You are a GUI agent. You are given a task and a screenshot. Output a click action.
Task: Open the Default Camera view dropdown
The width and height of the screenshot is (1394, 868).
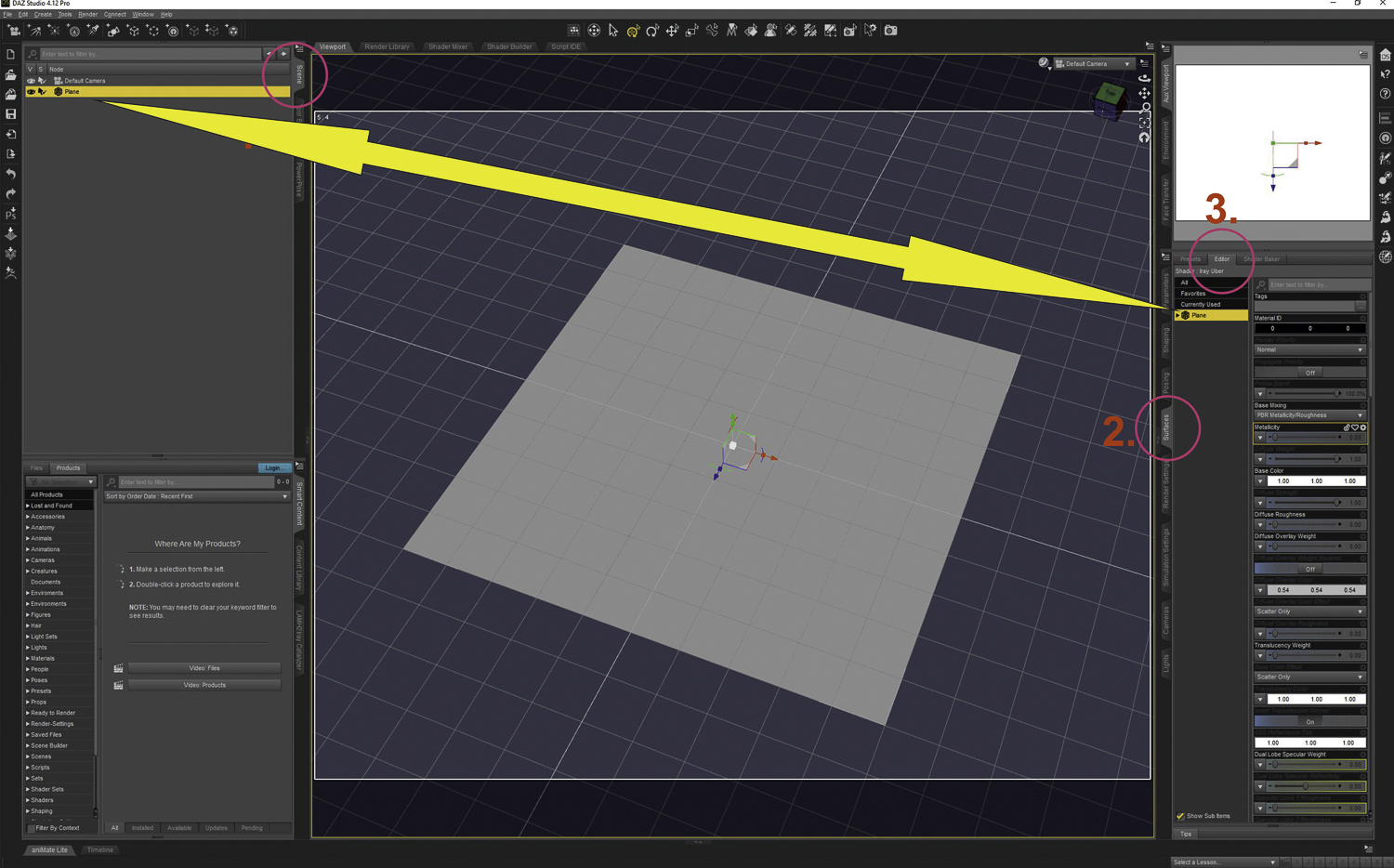point(1094,64)
